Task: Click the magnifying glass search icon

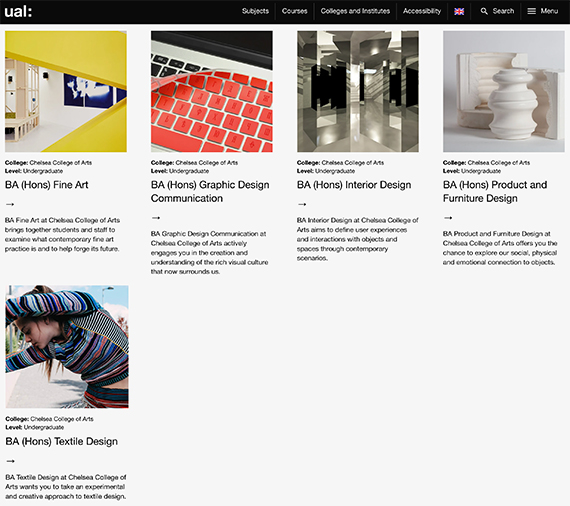Action: point(484,11)
